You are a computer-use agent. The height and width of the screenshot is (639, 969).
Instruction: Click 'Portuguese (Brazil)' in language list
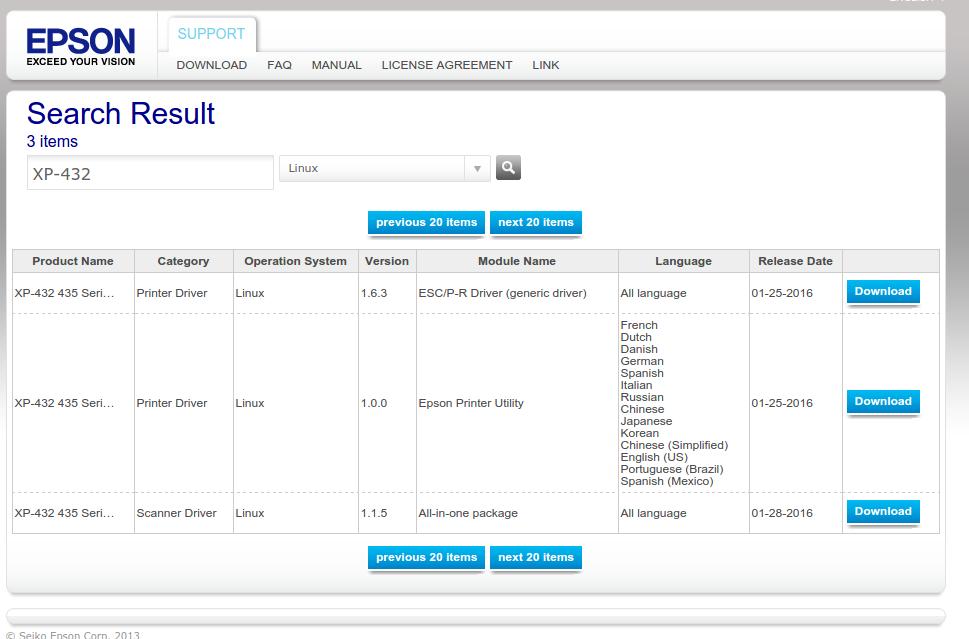pyautogui.click(x=672, y=470)
